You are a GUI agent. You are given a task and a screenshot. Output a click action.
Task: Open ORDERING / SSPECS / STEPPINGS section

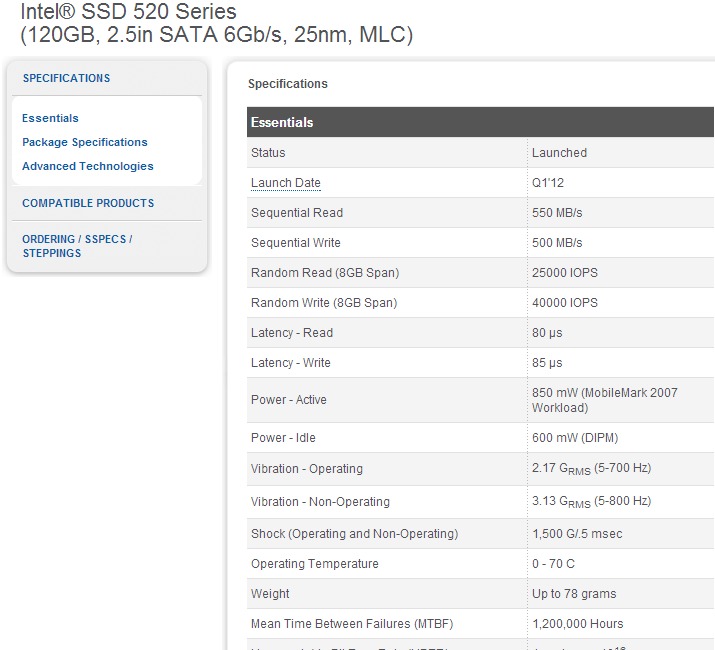(77, 246)
